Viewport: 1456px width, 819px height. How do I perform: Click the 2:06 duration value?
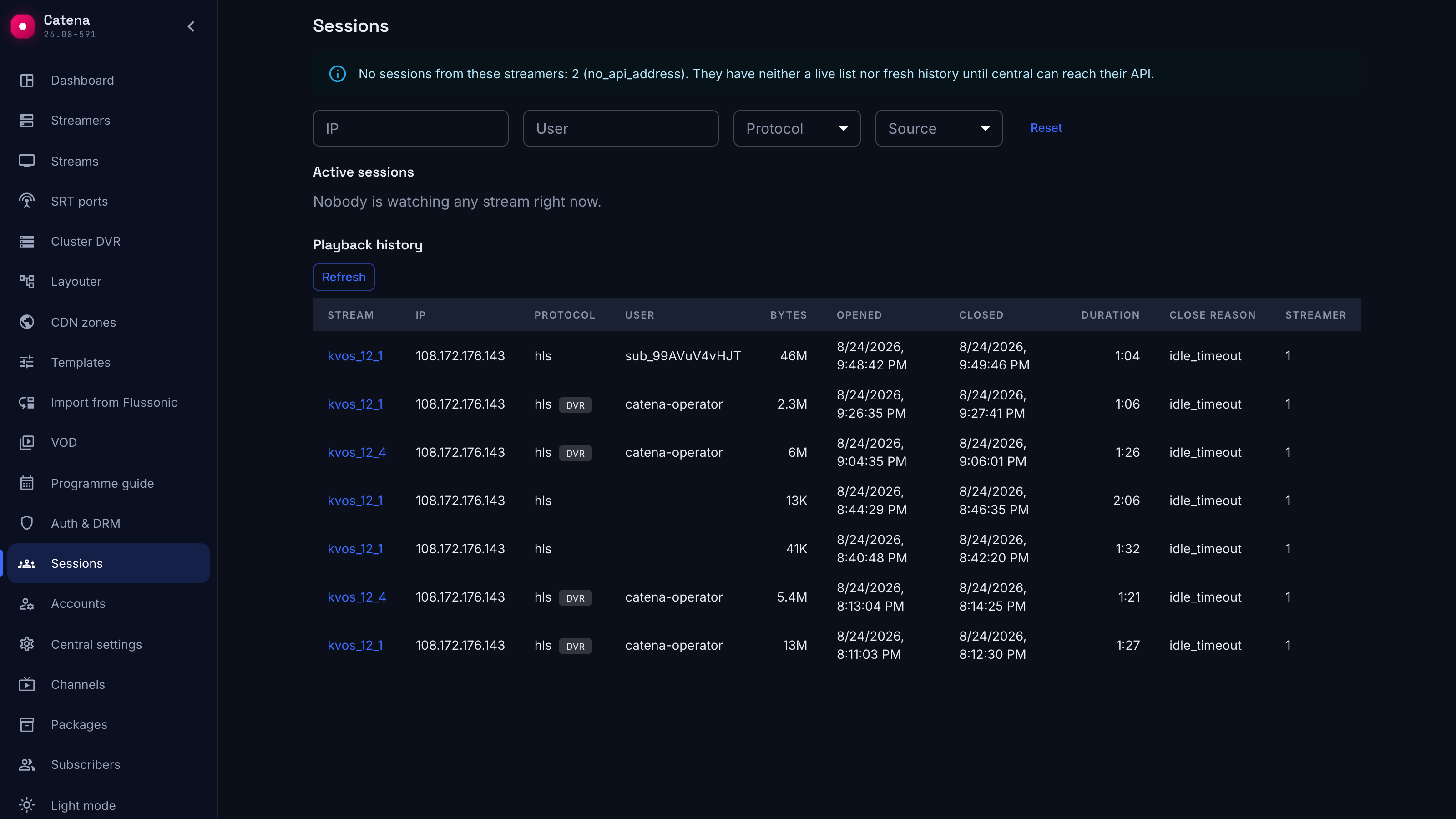[1126, 501]
